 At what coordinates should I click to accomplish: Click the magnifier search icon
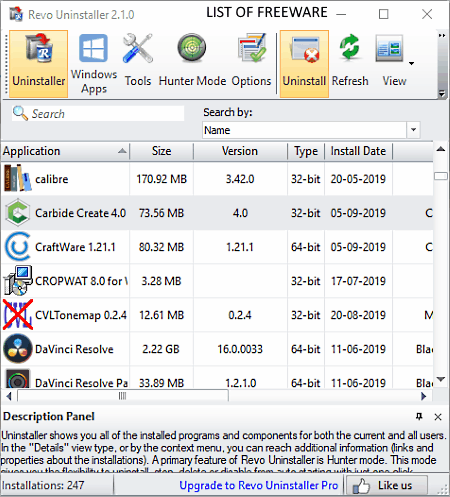(20, 113)
